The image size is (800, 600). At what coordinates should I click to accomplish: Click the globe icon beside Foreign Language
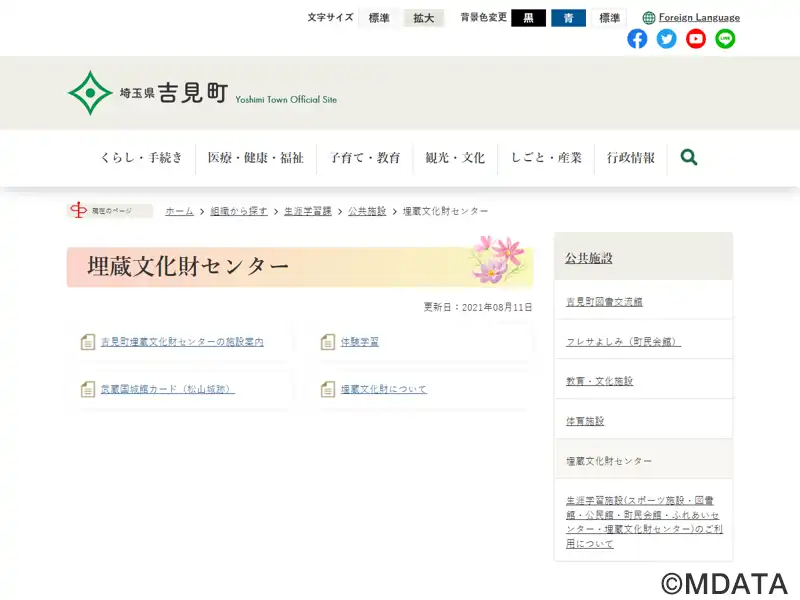click(649, 18)
